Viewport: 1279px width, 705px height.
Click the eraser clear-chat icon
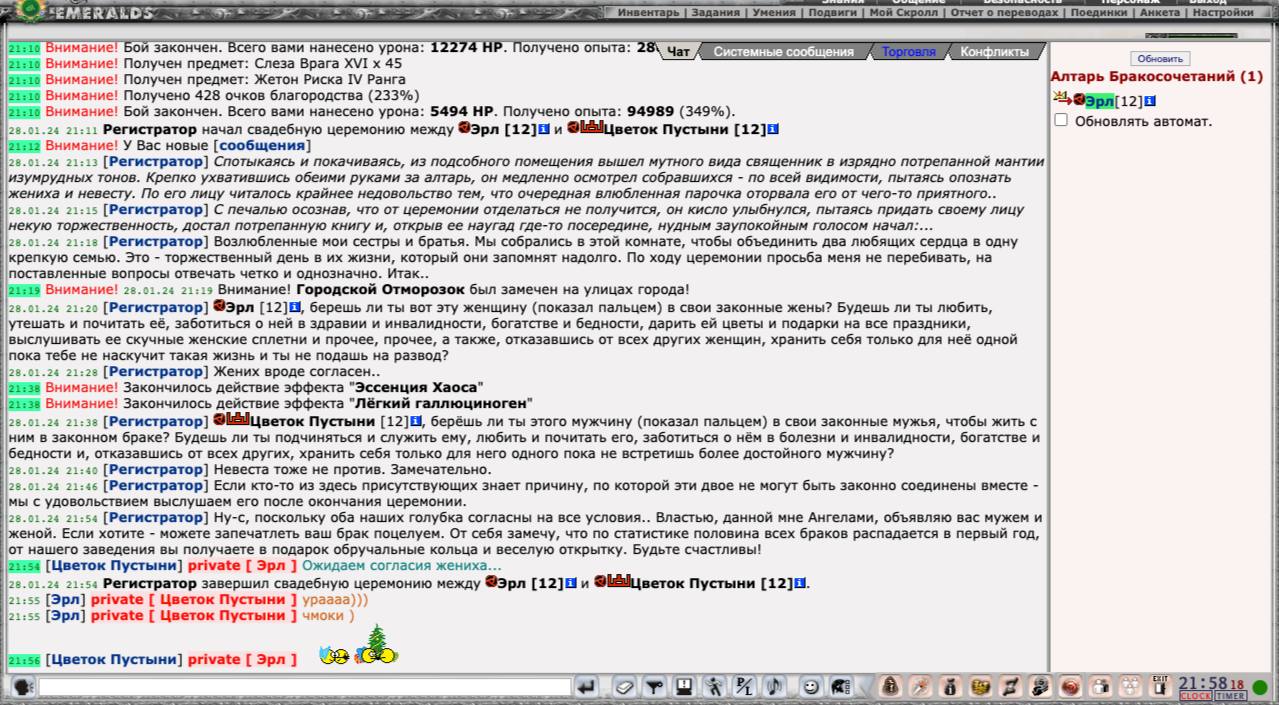625,687
